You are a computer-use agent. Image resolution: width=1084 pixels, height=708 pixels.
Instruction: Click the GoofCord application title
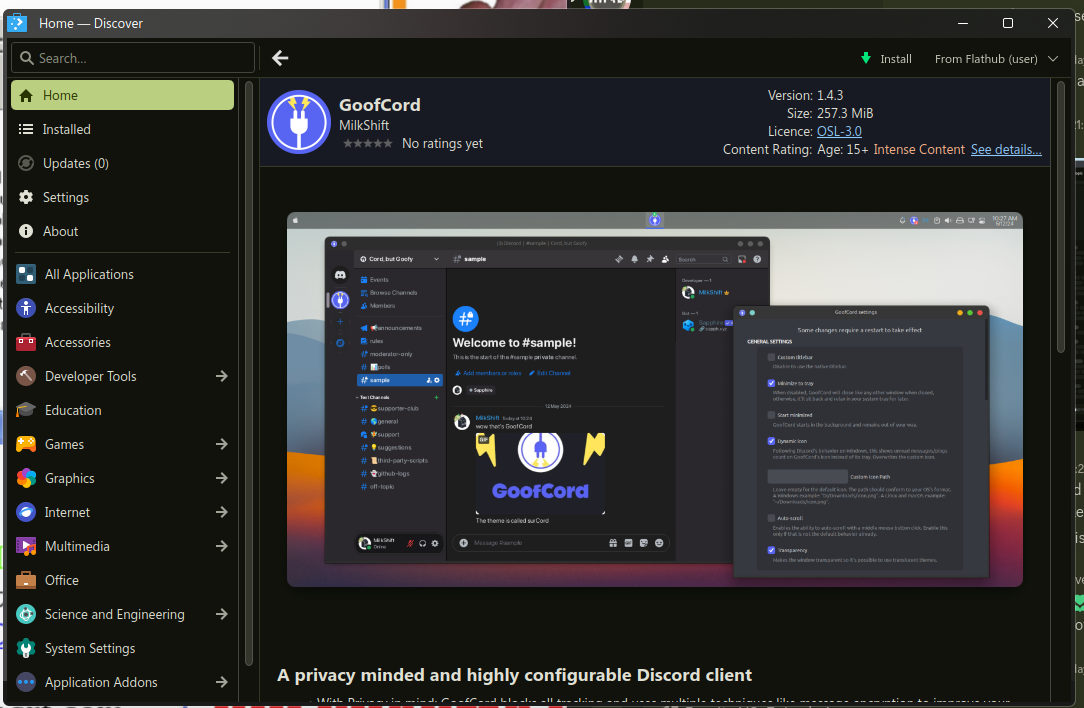[x=380, y=105]
